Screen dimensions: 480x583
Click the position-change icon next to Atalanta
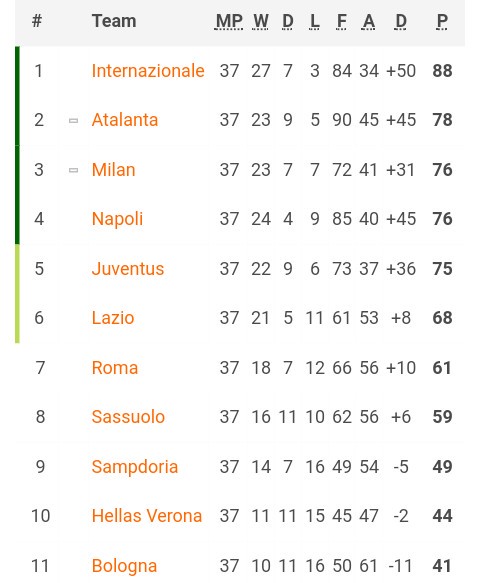point(74,120)
